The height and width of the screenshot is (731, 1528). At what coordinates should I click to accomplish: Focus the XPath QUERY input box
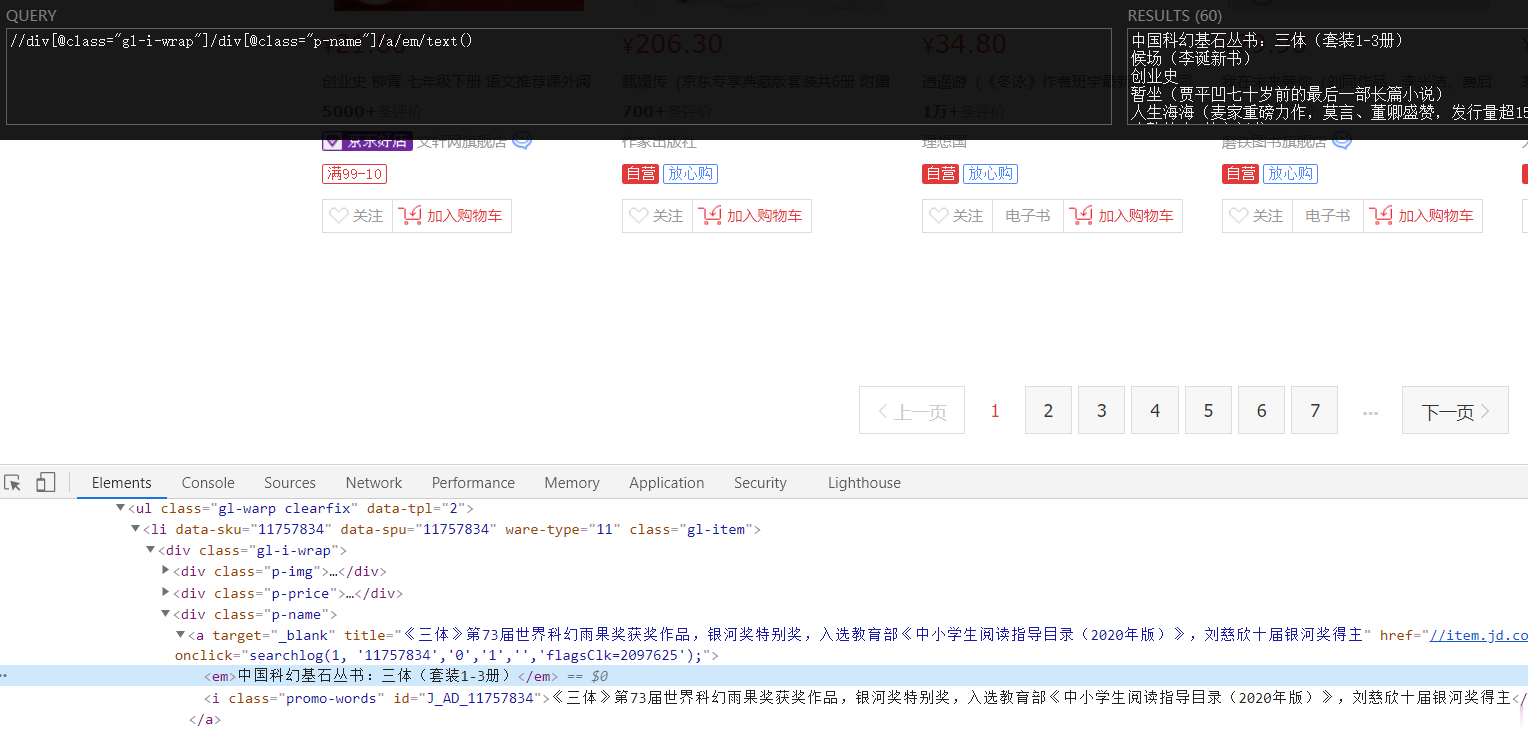[x=559, y=76]
